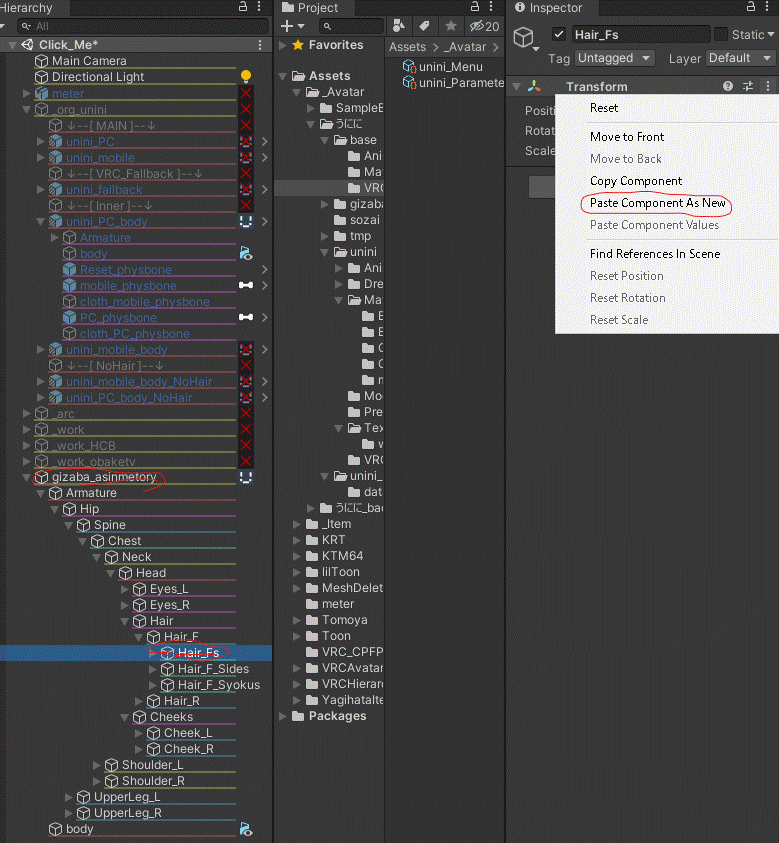Click the yellow light bulb icon beside Directional Light

pos(246,76)
